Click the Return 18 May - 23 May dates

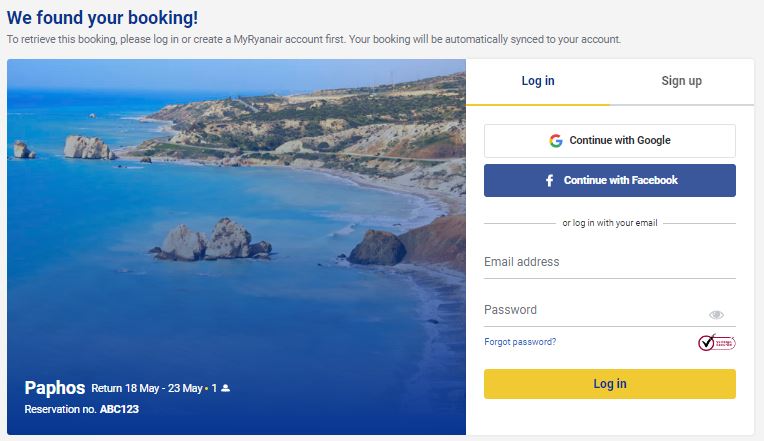(146, 388)
